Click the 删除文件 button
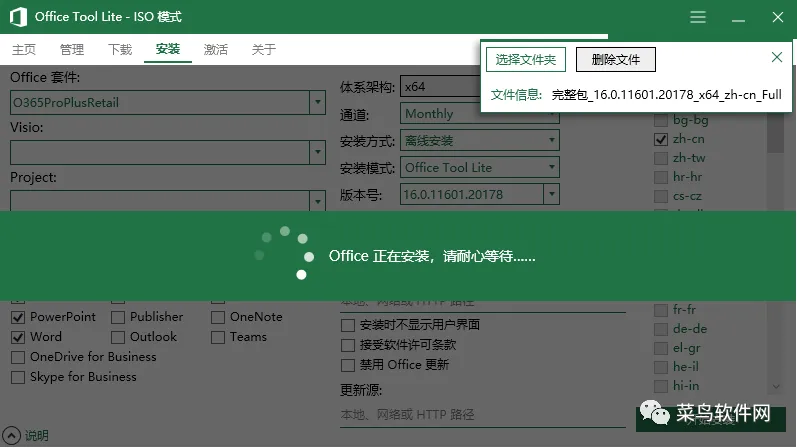 click(616, 59)
